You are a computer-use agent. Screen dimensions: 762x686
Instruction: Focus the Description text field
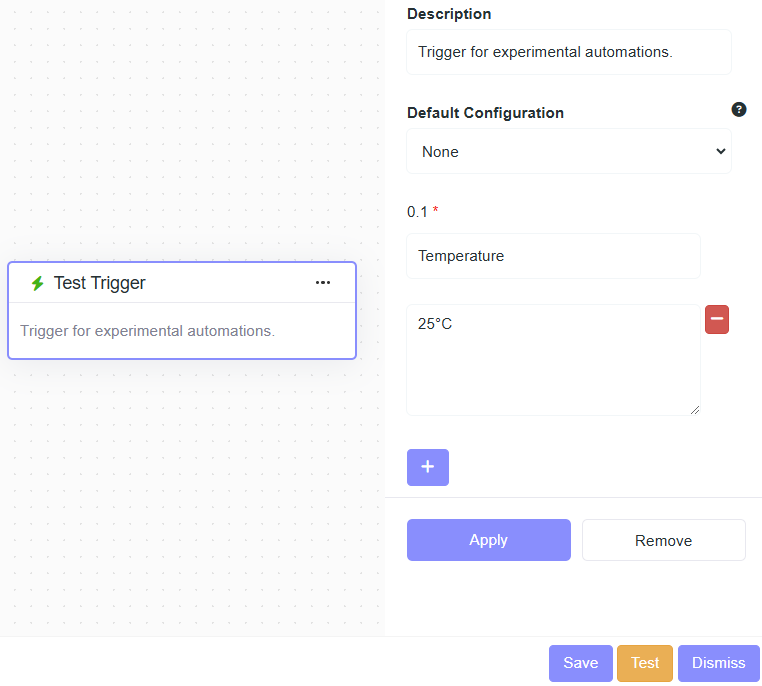pyautogui.click(x=568, y=52)
